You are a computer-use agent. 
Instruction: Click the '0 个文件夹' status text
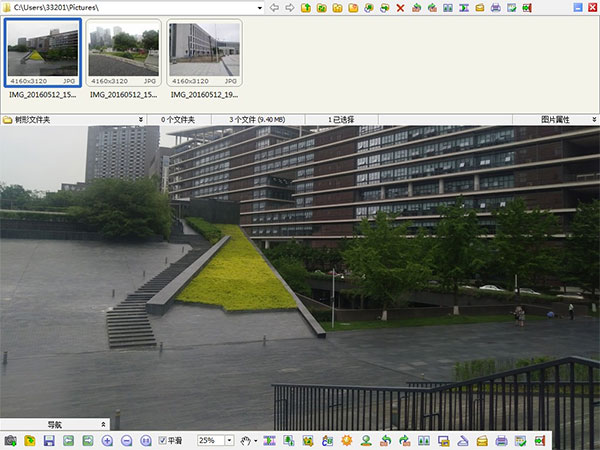pos(178,120)
